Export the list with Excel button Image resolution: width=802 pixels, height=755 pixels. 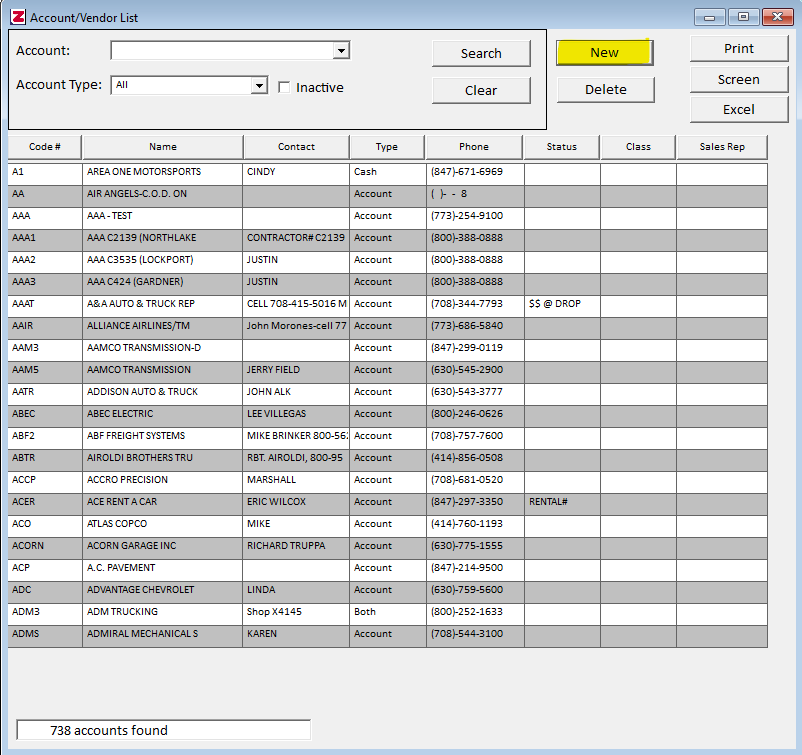(739, 109)
